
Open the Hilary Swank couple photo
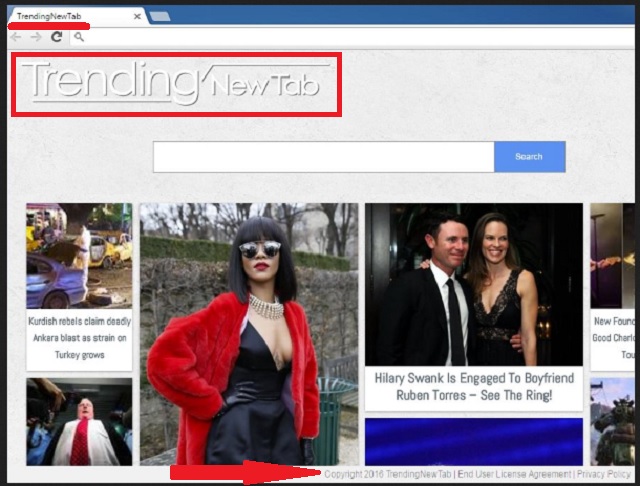coord(474,284)
